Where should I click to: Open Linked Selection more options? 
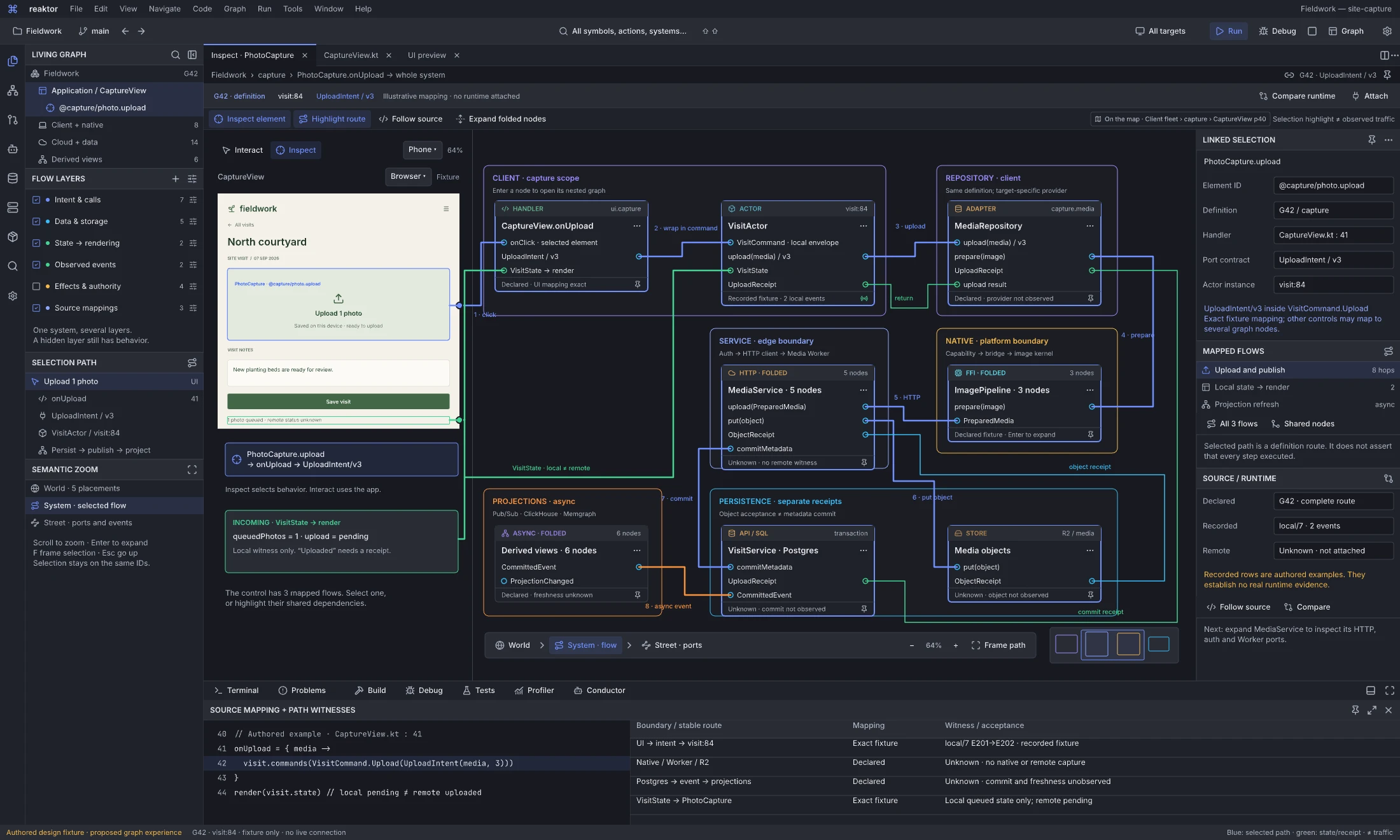point(1389,140)
